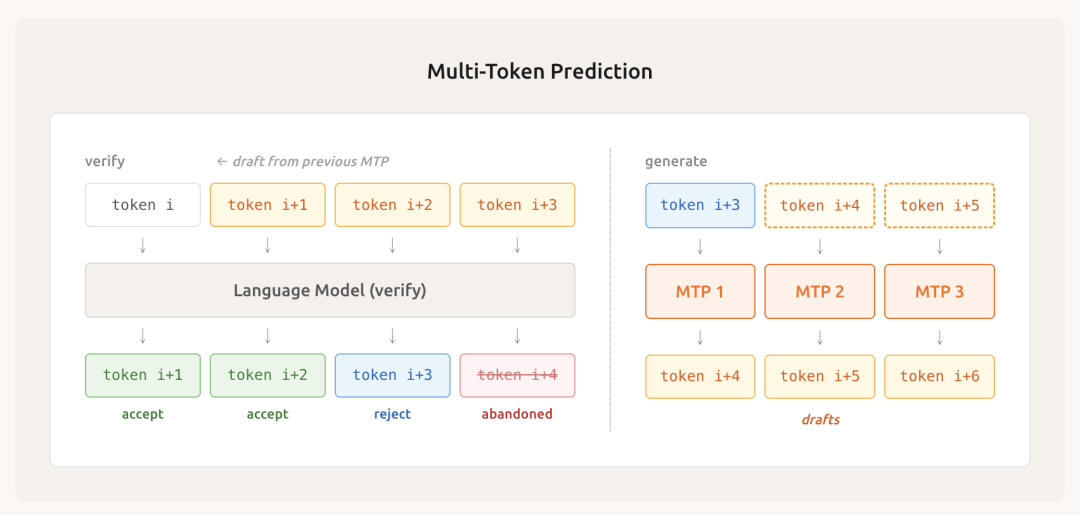Click the "Language Model (verify)" block
This screenshot has height=515, width=1080.
point(330,290)
